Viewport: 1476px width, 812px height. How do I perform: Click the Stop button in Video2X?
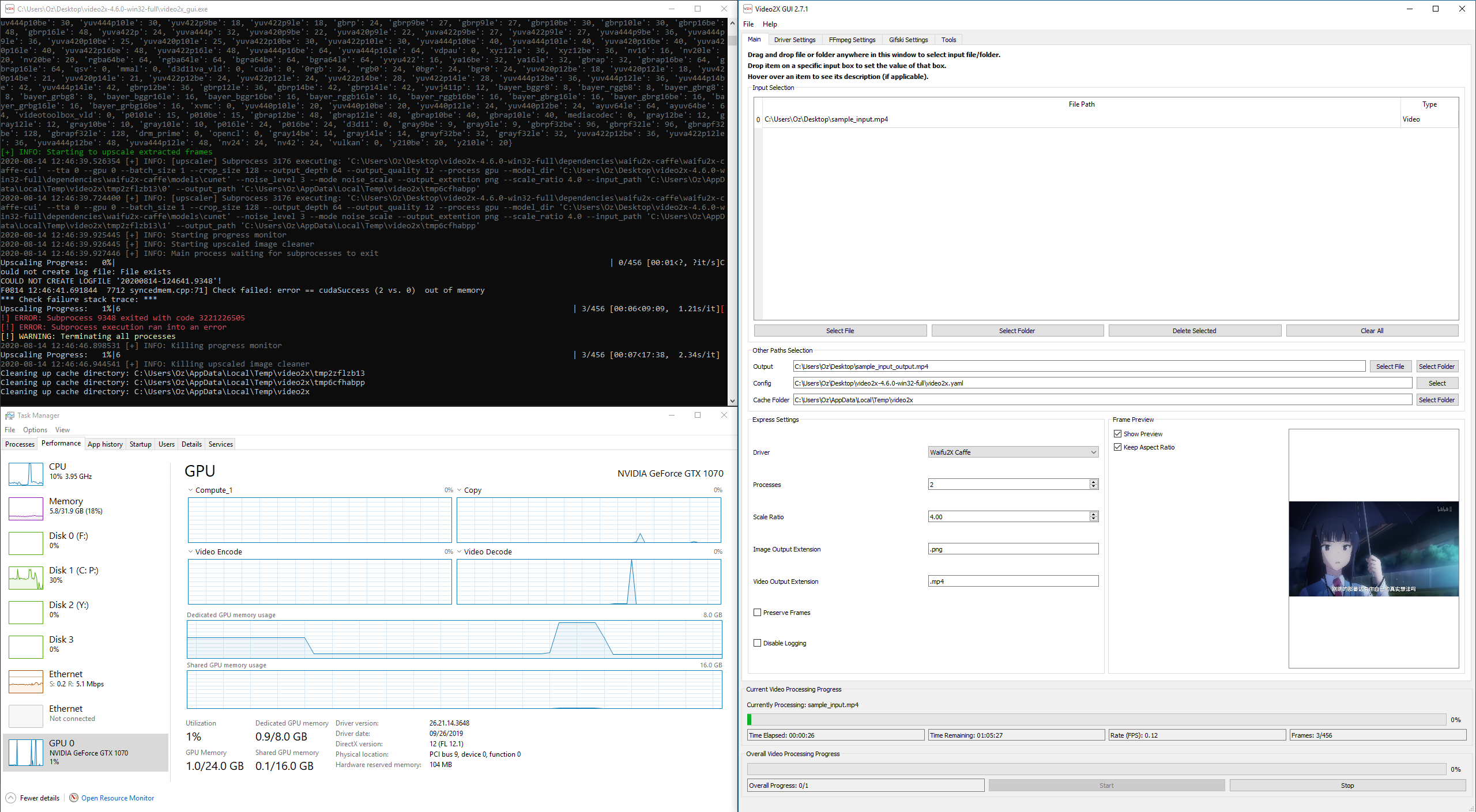click(1347, 785)
